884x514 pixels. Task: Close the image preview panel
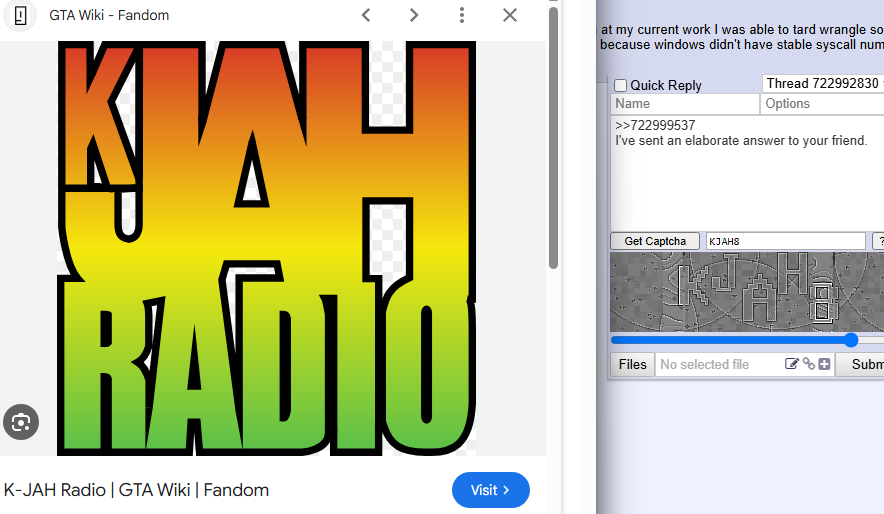tap(510, 15)
